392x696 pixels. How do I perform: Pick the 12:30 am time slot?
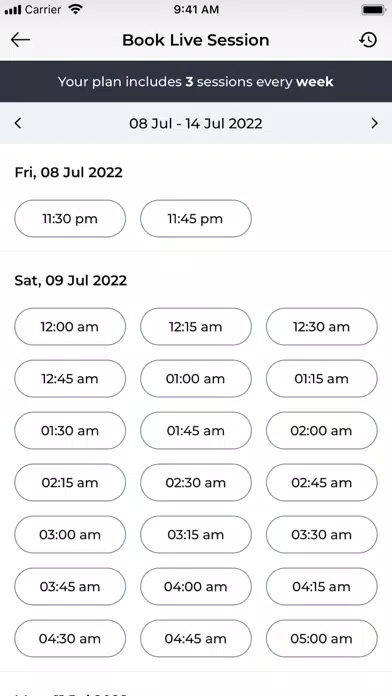(322, 327)
